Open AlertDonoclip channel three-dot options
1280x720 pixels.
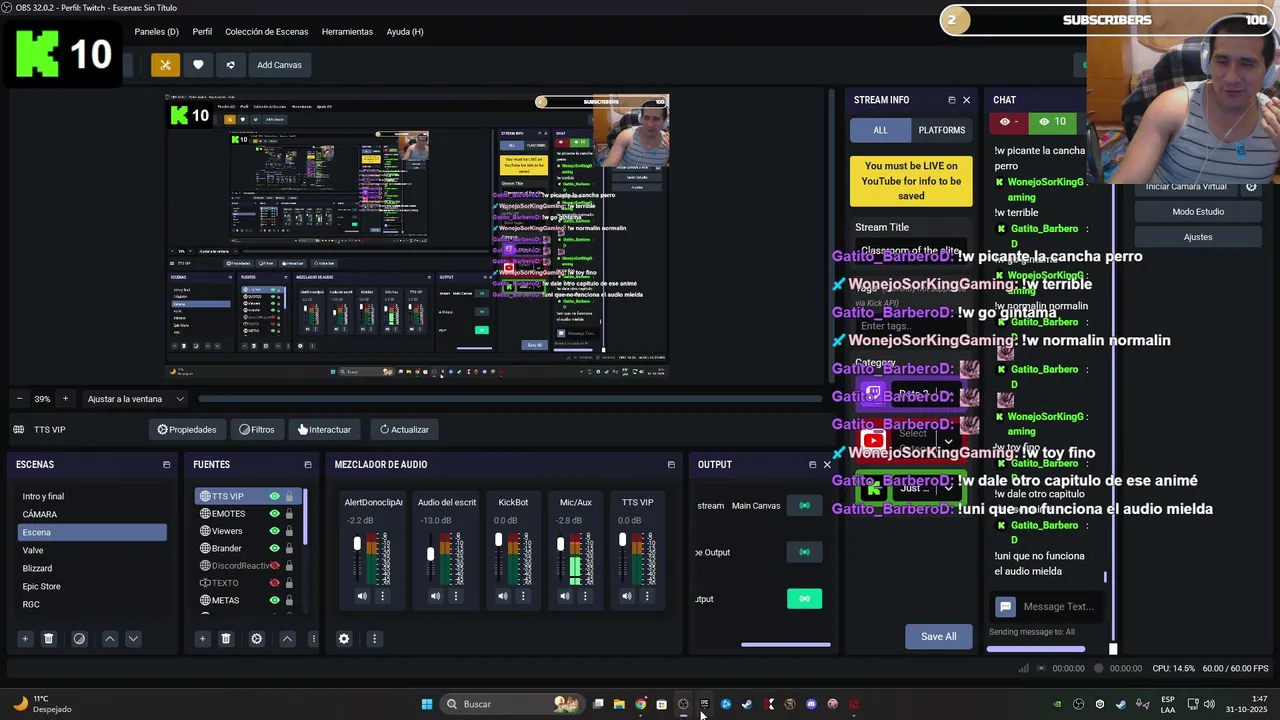(382, 596)
